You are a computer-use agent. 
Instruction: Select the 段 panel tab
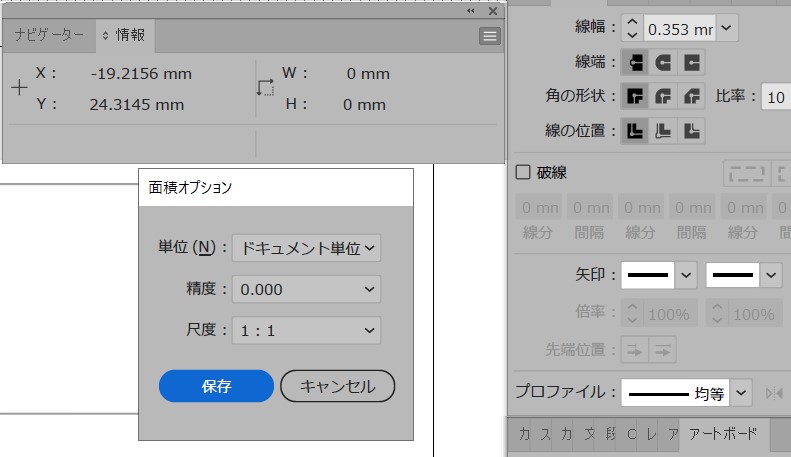click(x=610, y=434)
